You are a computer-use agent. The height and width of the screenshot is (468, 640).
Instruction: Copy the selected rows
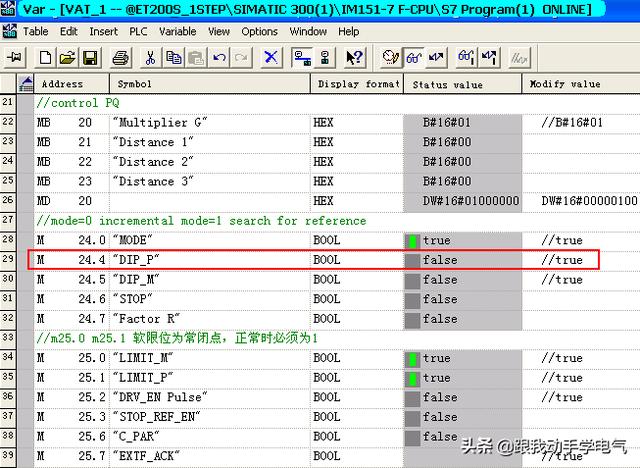[173, 58]
